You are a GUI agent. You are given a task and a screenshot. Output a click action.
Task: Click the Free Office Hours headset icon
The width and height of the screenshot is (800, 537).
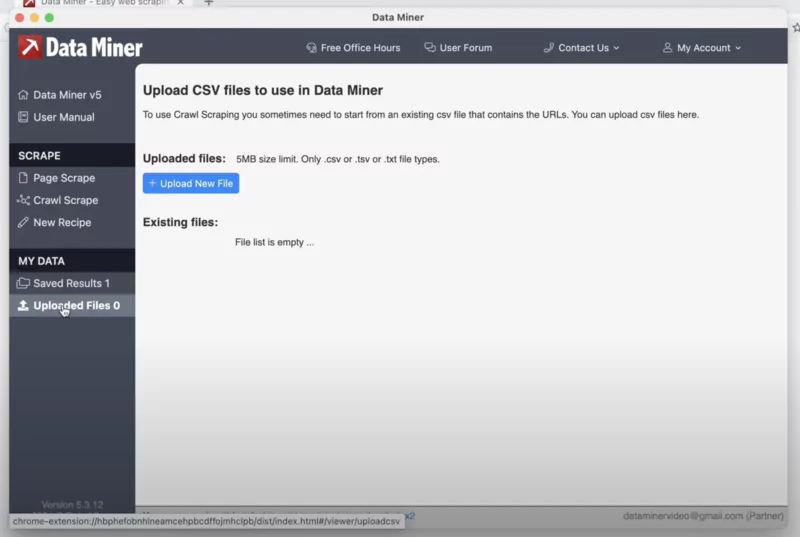click(311, 47)
